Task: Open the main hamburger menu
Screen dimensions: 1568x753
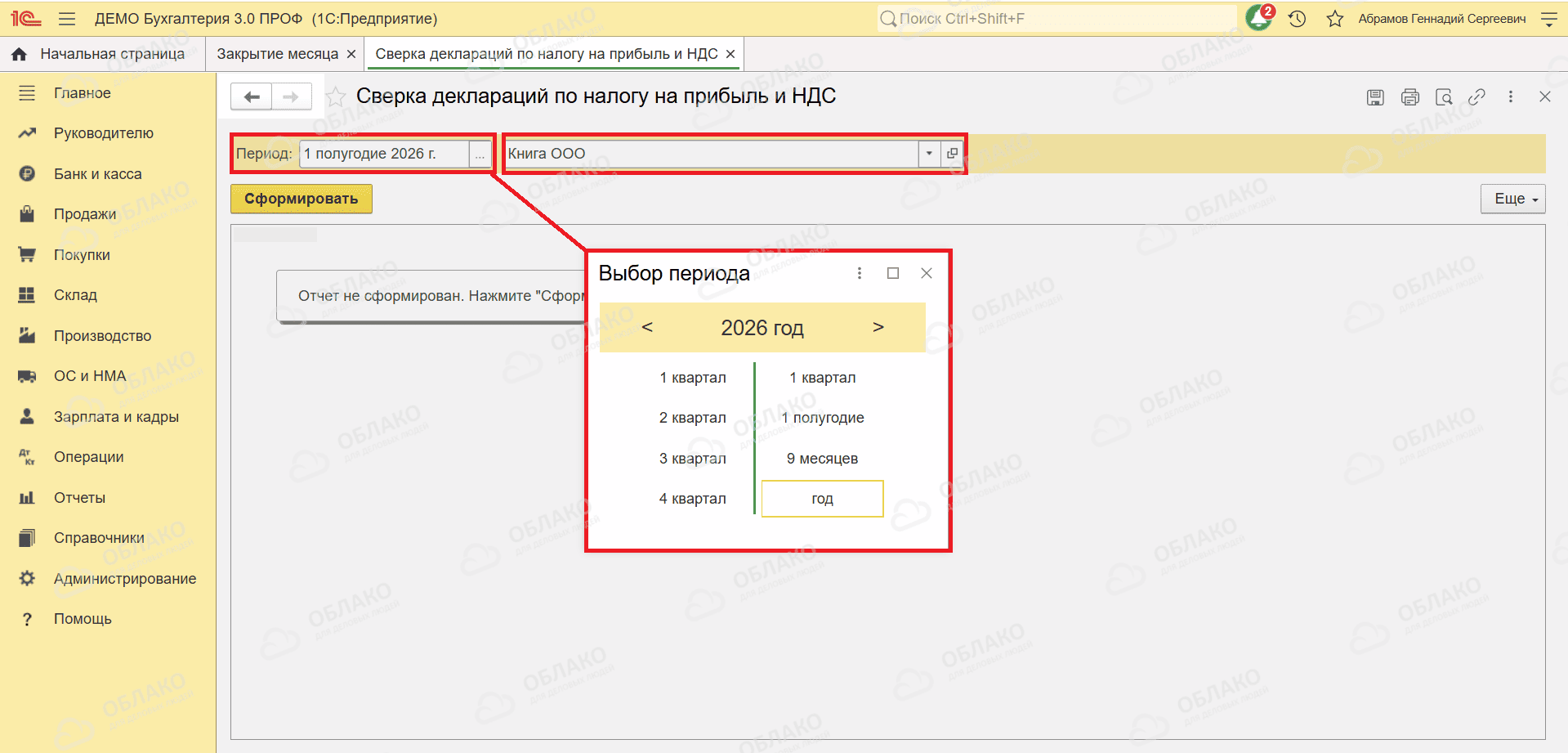Action: (67, 19)
